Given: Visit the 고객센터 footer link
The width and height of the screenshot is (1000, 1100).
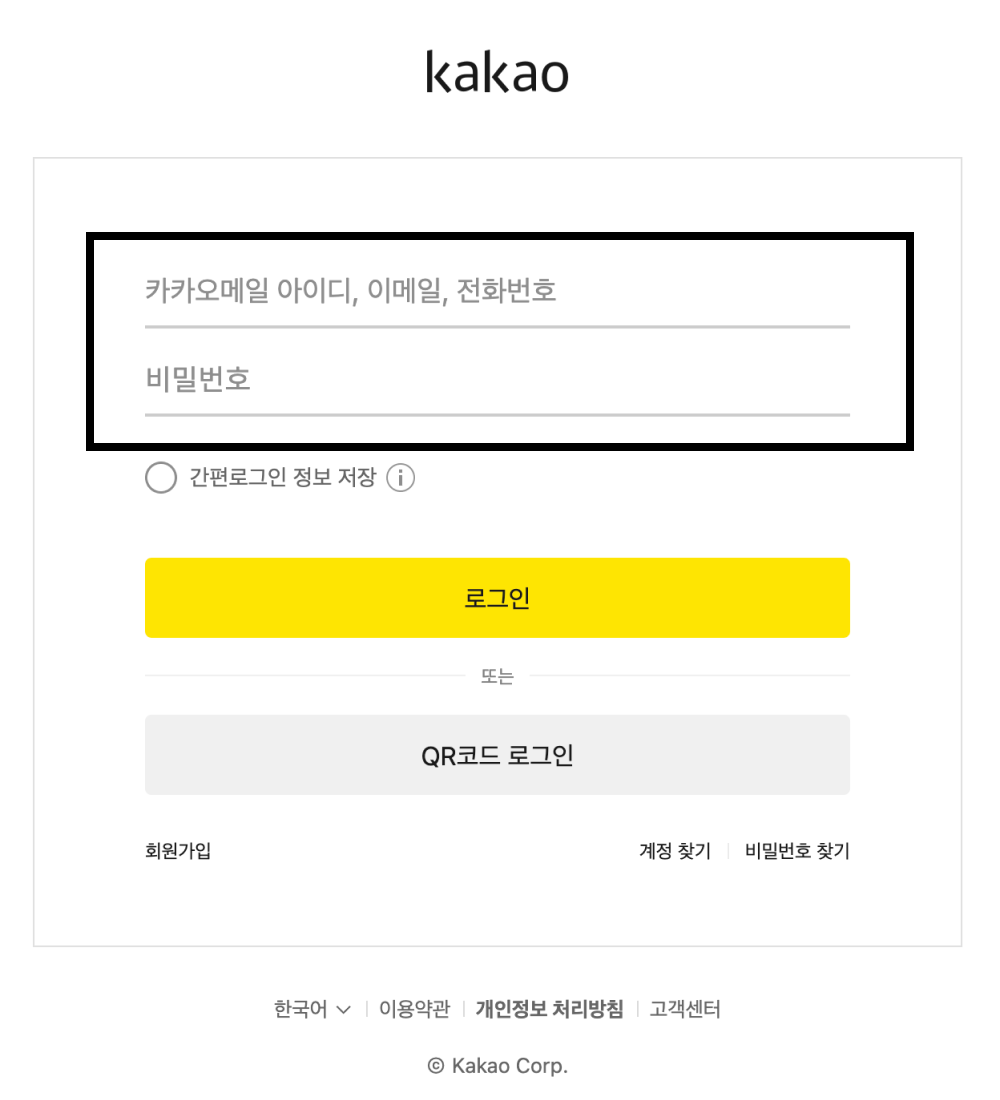Looking at the screenshot, I should pos(685,1009).
